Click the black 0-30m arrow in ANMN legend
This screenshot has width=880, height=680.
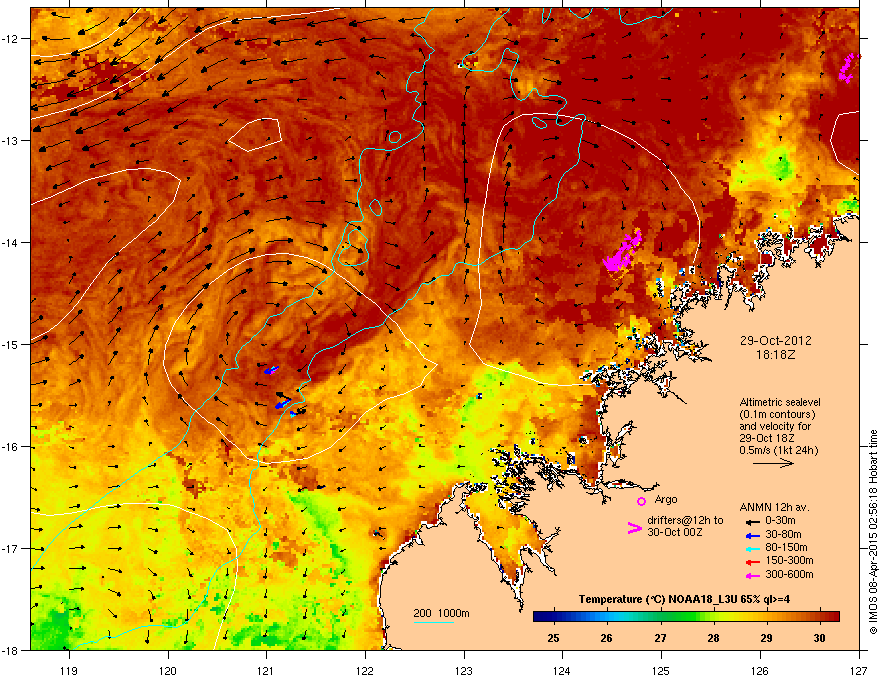coord(752,522)
